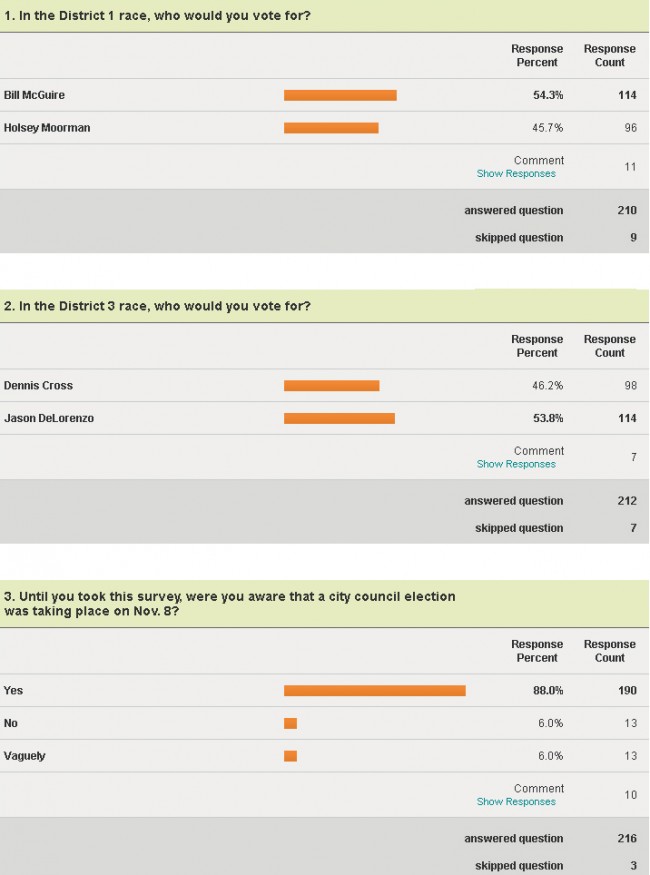Click the District 1 race question heading
The width and height of the screenshot is (650, 875).
pyautogui.click(x=157, y=16)
